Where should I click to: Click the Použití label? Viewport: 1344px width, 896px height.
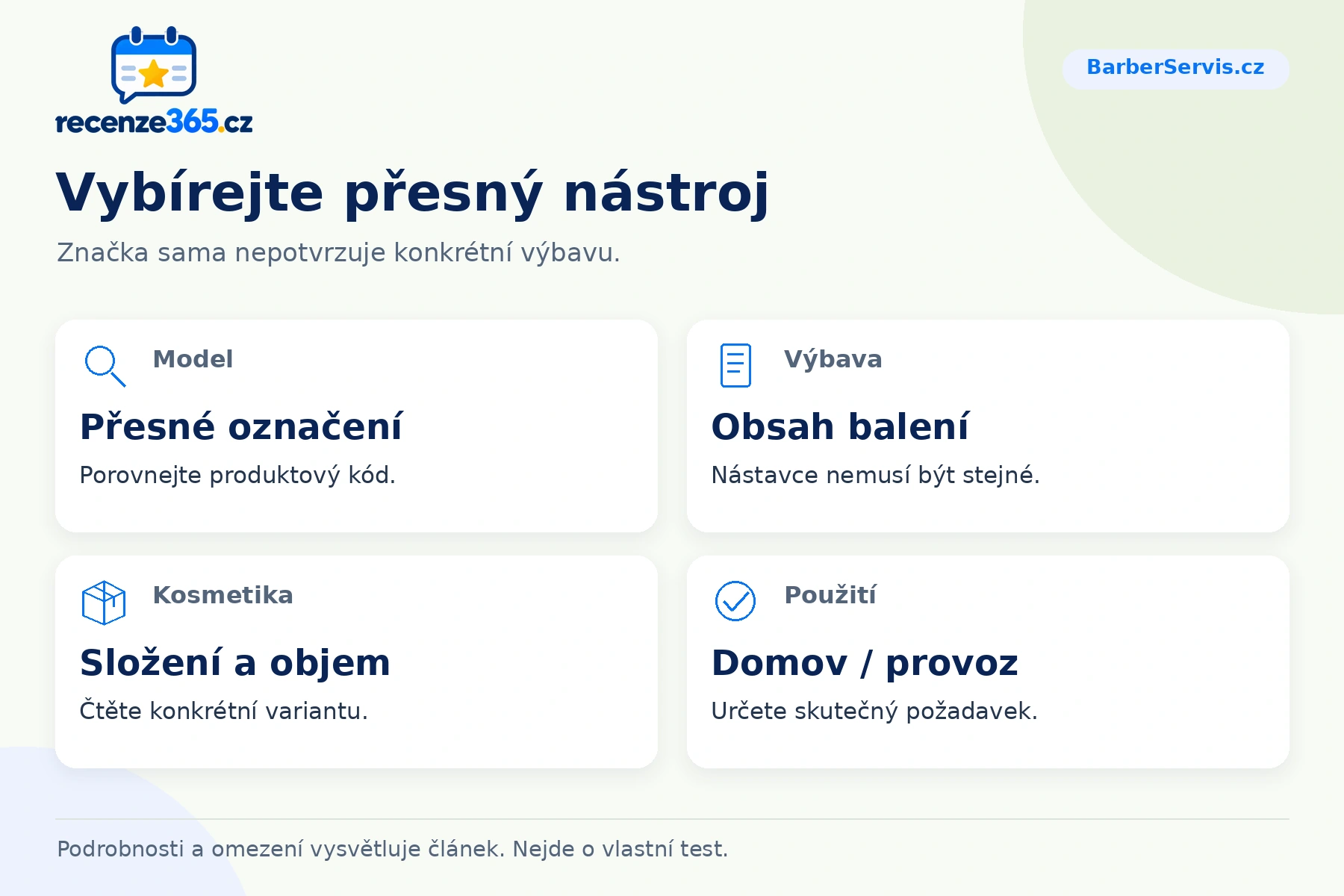pyautogui.click(x=830, y=595)
